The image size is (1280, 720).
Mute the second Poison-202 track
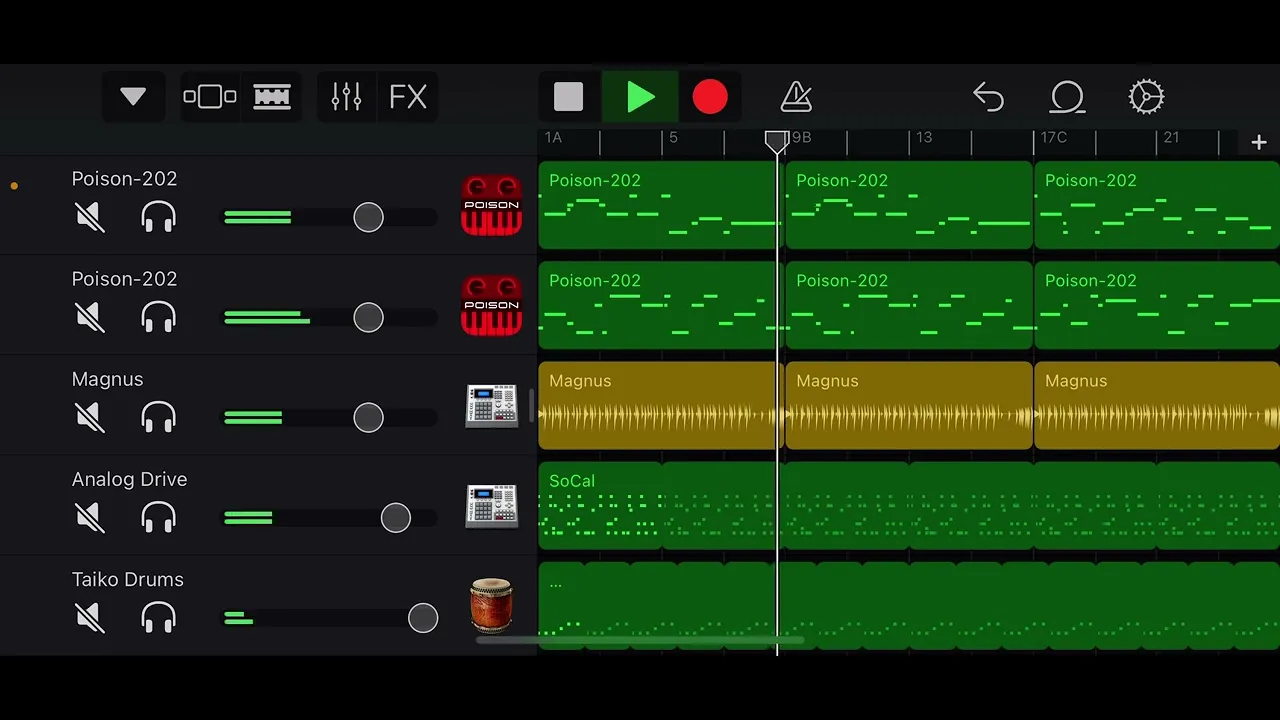point(90,317)
